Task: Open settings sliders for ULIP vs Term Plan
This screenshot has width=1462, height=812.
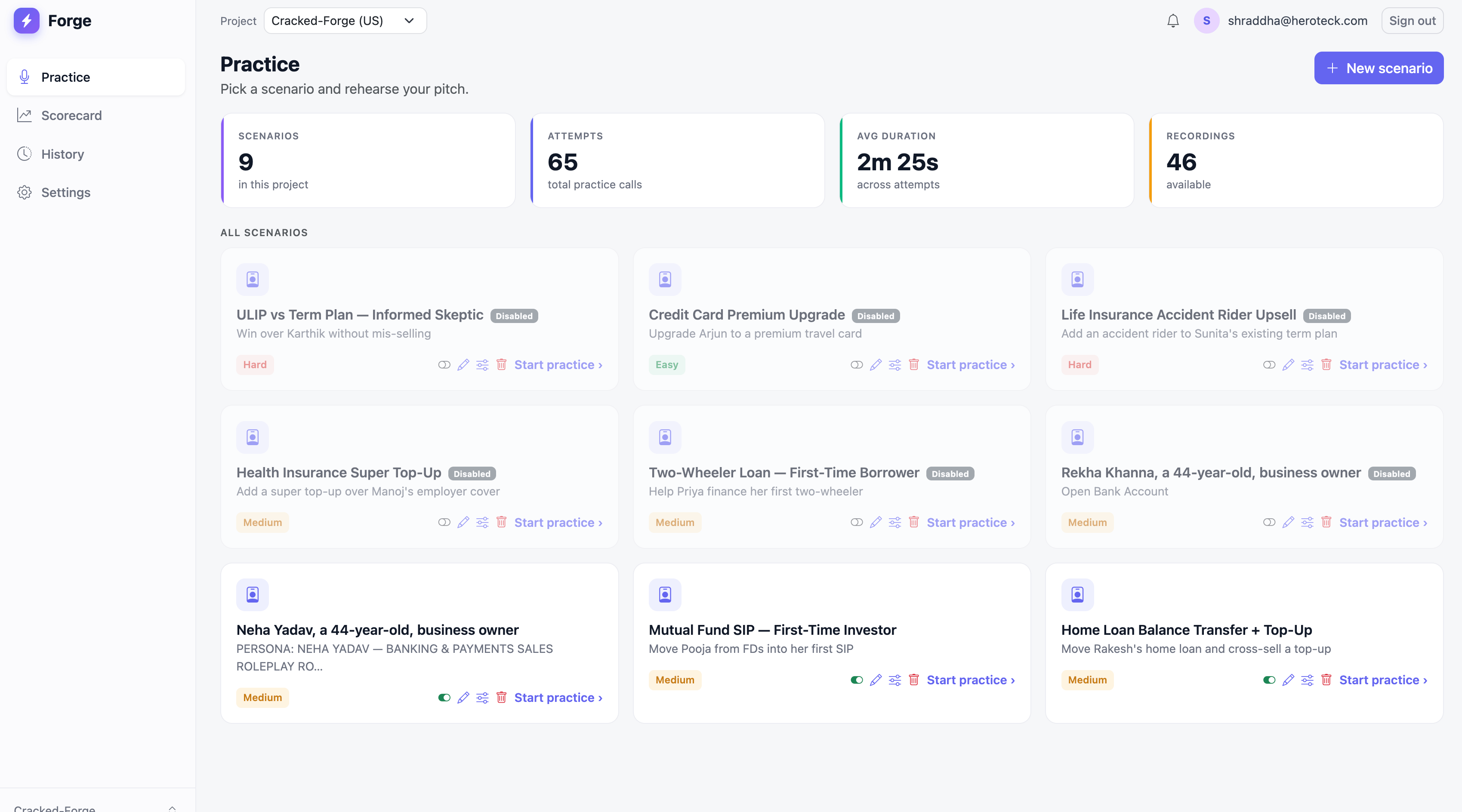Action: coord(482,365)
